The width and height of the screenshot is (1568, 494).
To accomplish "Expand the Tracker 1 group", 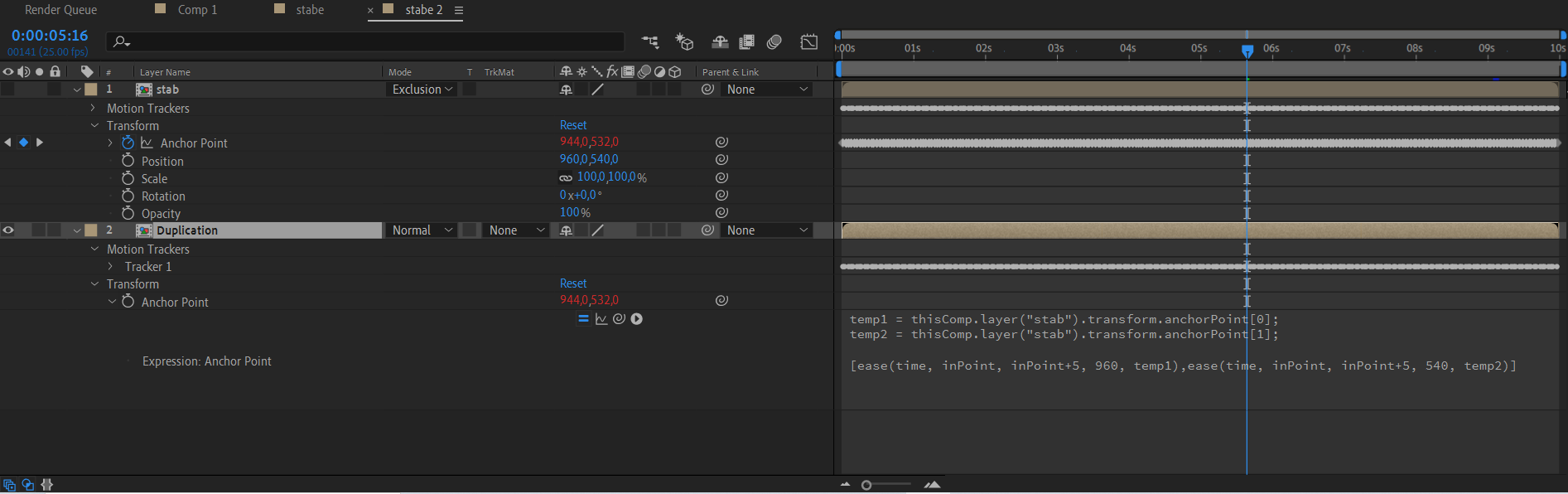I will pyautogui.click(x=110, y=267).
